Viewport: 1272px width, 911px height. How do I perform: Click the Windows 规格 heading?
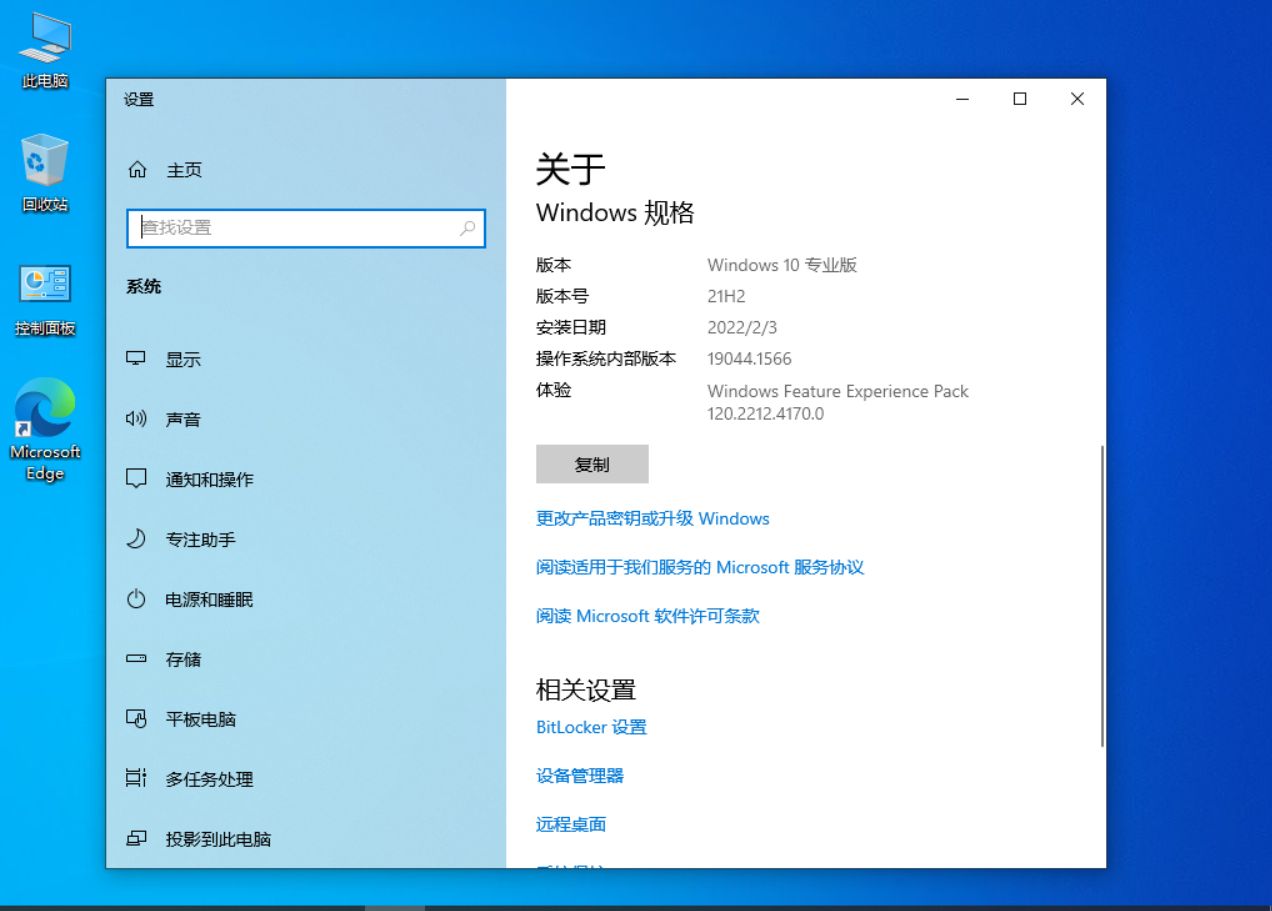point(615,212)
